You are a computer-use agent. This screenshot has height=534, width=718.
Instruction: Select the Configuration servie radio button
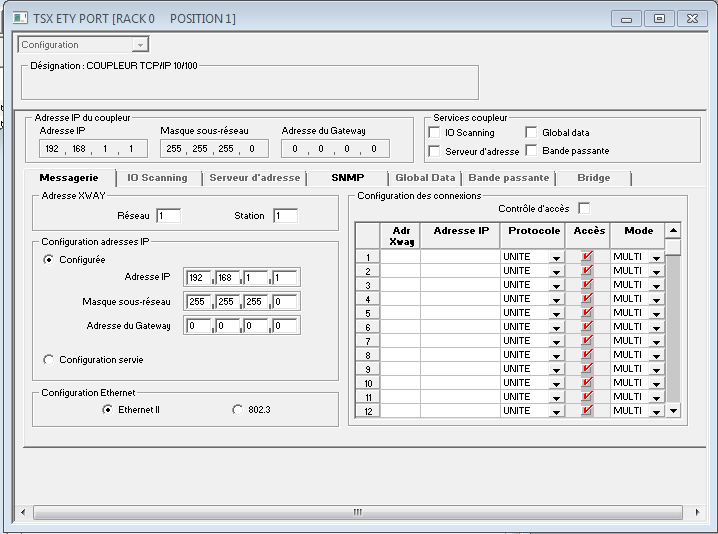click(48, 359)
